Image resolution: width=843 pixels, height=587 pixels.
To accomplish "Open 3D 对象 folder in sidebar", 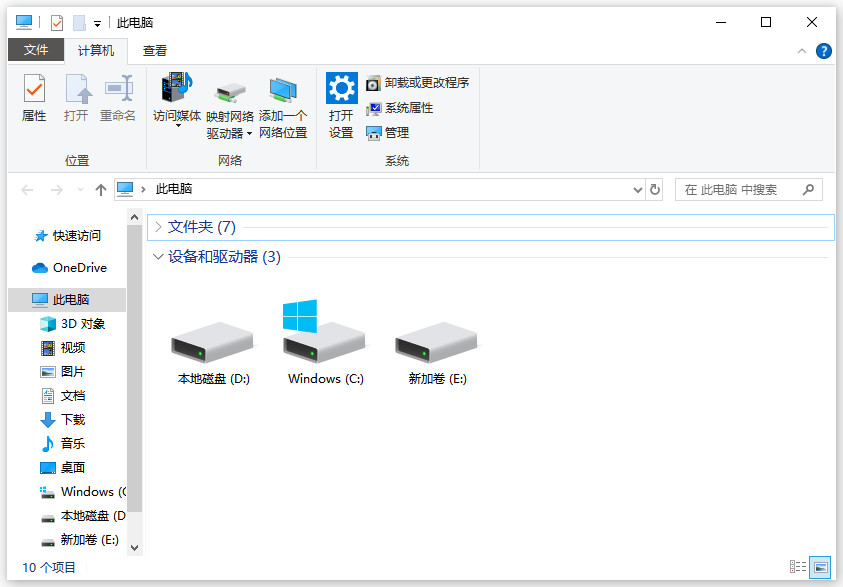I will pos(73,324).
